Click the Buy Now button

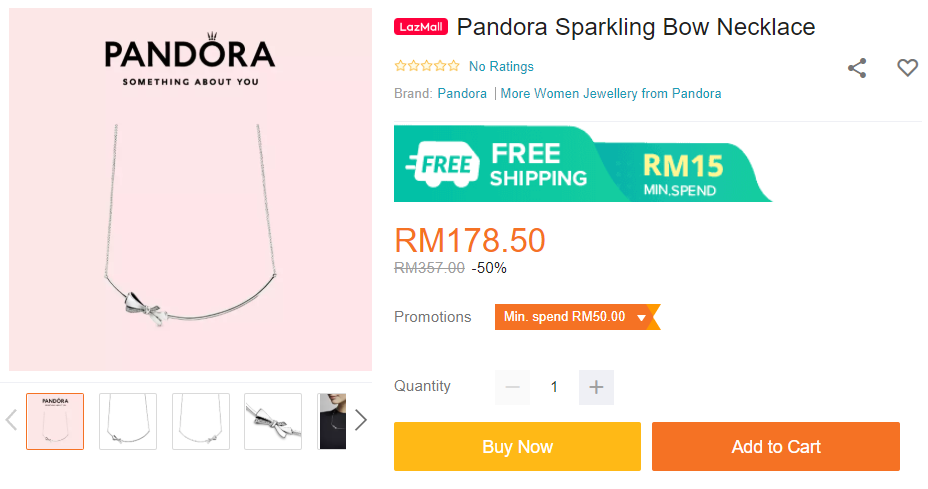pos(517,446)
